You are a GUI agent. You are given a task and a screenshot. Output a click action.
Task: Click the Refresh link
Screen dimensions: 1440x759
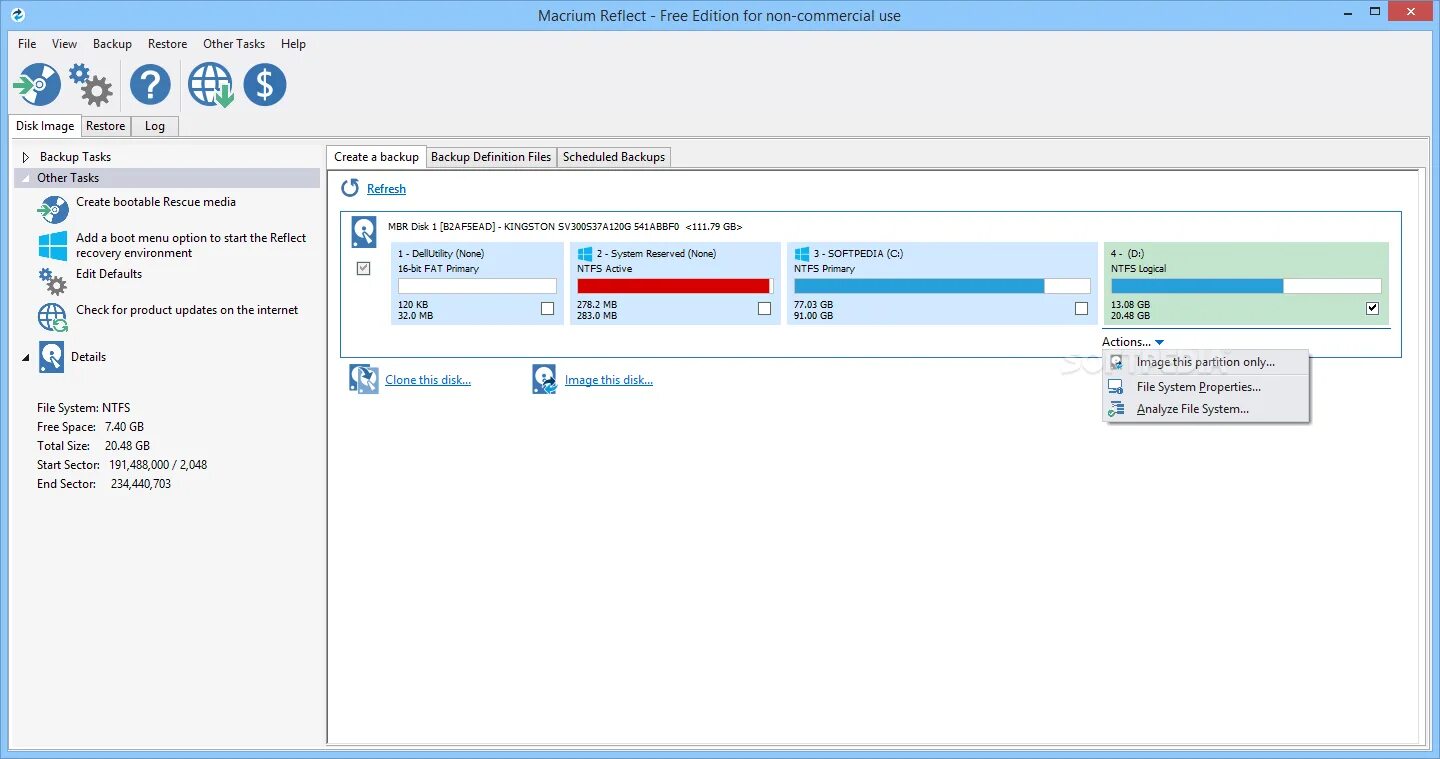[386, 189]
